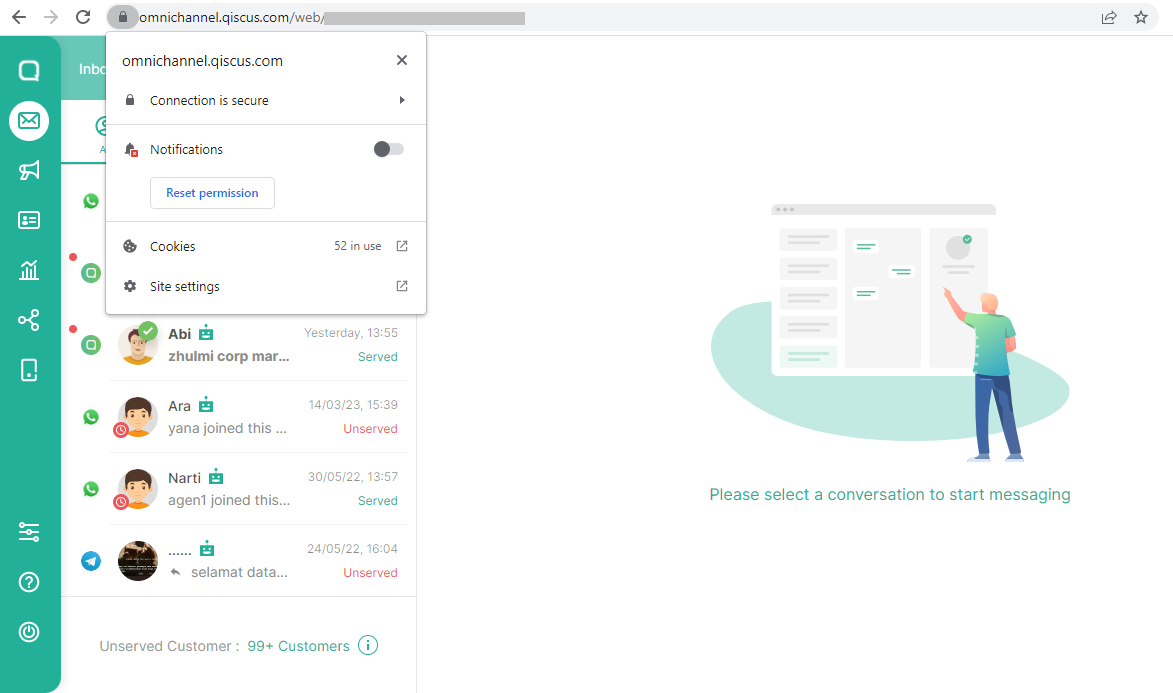Screen dimensions: 1173x693
Task: Click the unserved customer info icon
Action: click(x=368, y=646)
